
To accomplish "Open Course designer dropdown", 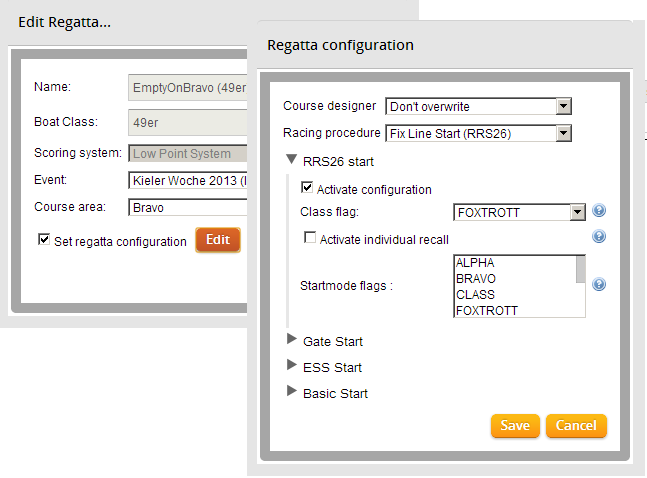I will tap(563, 107).
